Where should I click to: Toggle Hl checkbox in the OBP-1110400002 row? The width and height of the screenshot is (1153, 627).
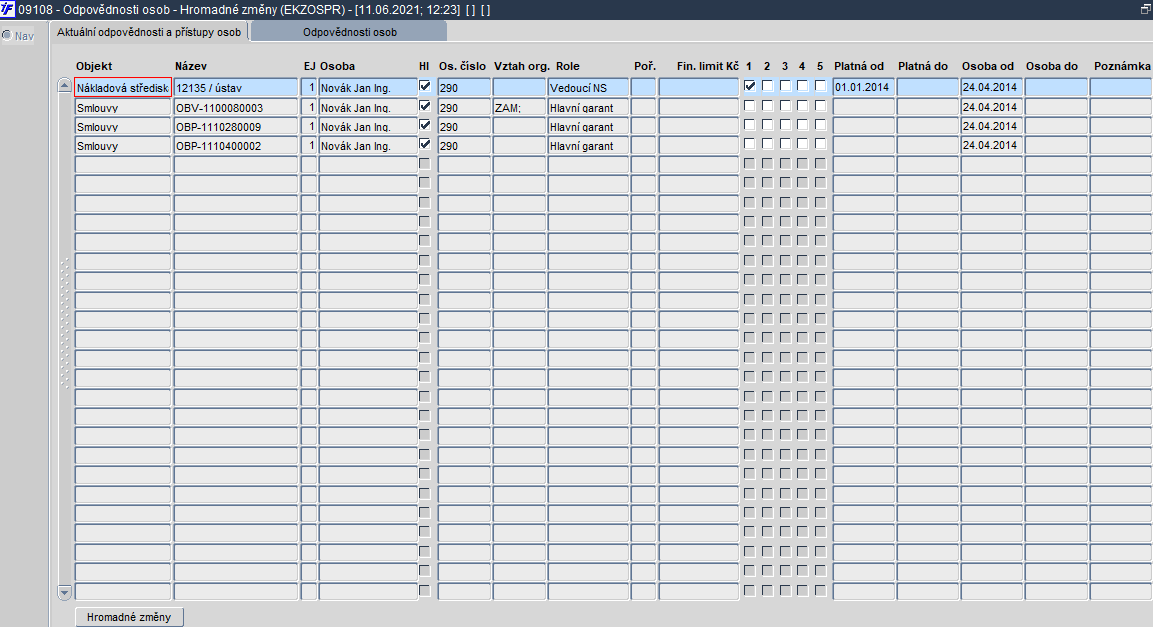click(x=424, y=144)
